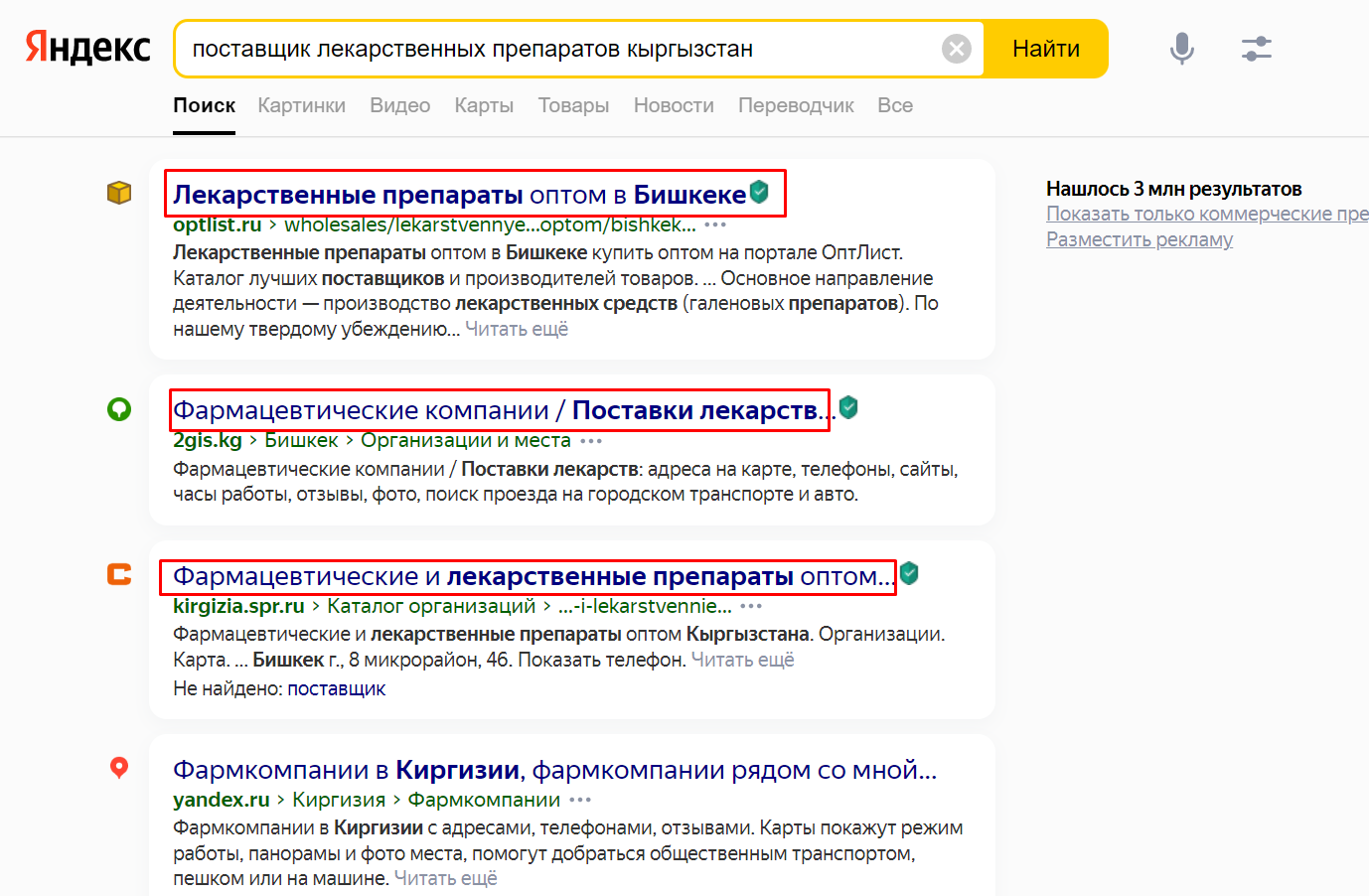Switch to the Новости tab
1369x896 pixels.
(x=674, y=105)
